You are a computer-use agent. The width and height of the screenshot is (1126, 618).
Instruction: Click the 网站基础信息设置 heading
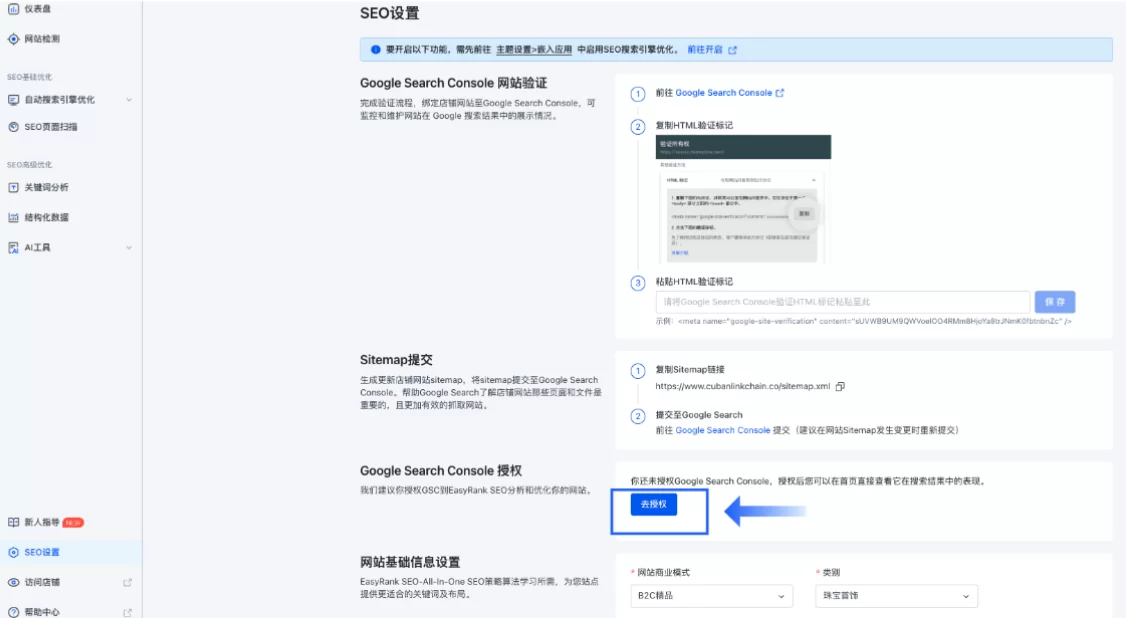[x=410, y=562]
